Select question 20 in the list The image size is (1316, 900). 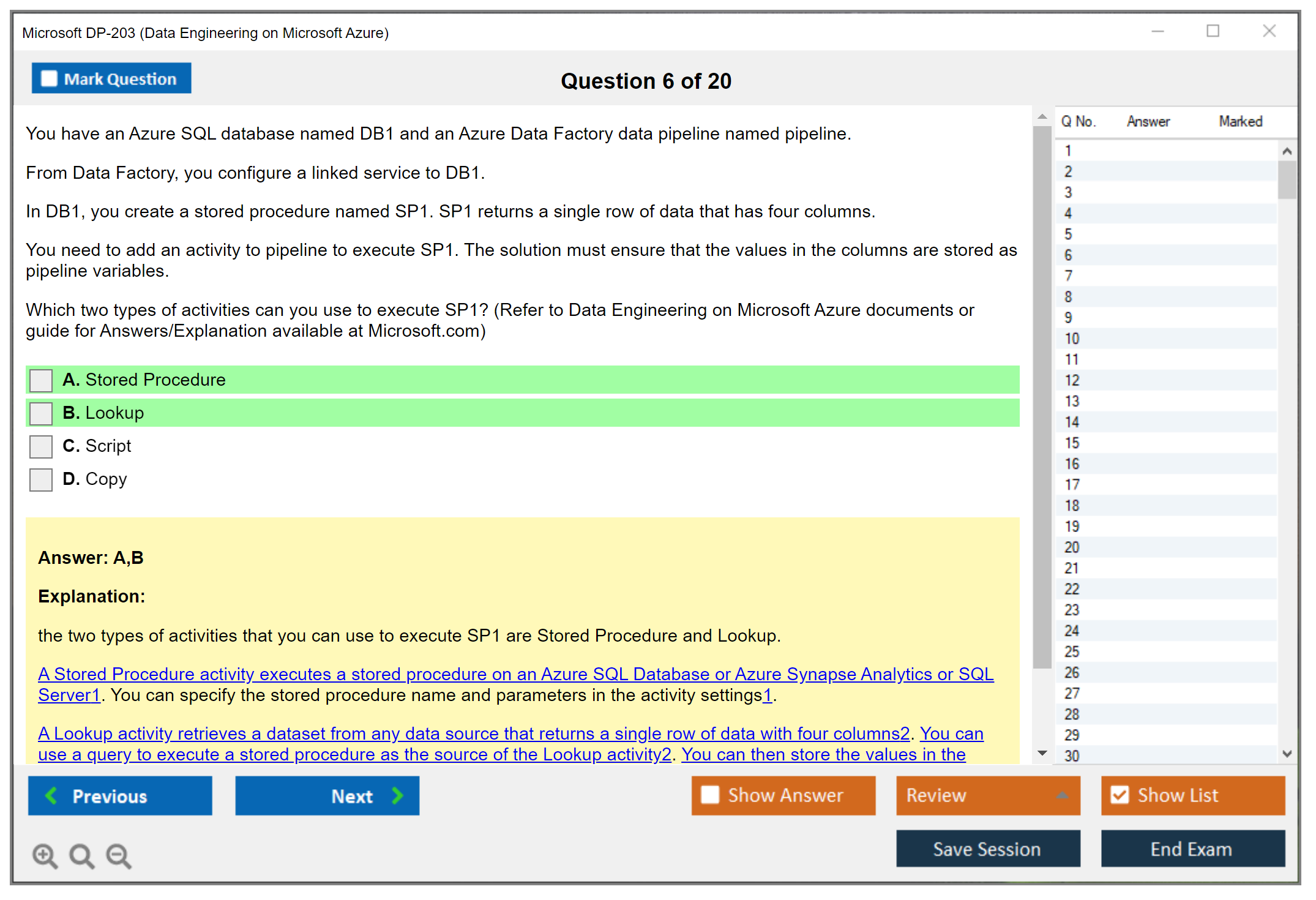click(x=1072, y=547)
